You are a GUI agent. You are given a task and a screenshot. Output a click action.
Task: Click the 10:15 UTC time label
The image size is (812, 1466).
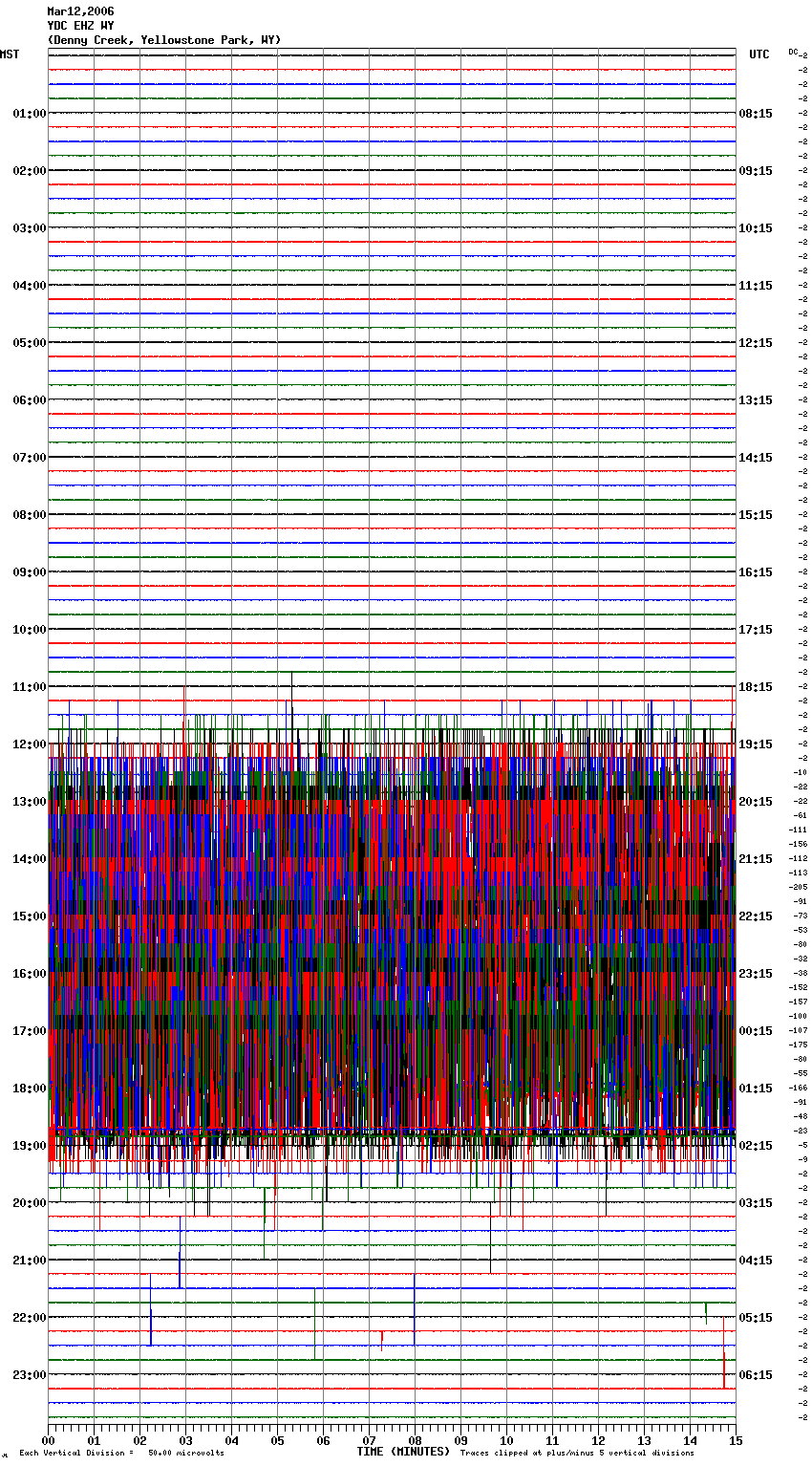756,228
